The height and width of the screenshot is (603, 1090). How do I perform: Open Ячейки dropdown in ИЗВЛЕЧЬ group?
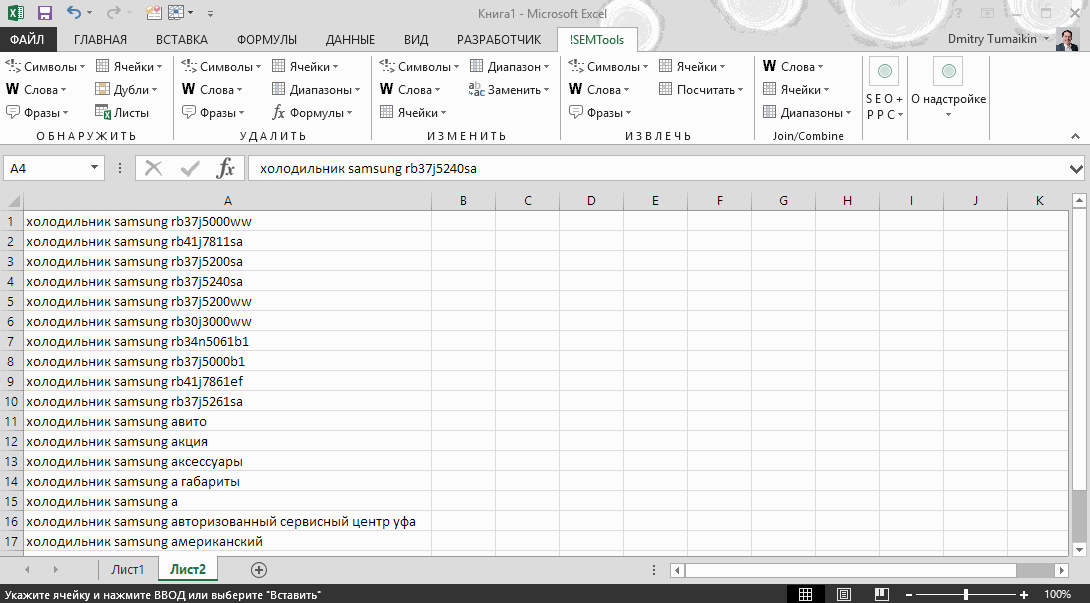point(692,67)
